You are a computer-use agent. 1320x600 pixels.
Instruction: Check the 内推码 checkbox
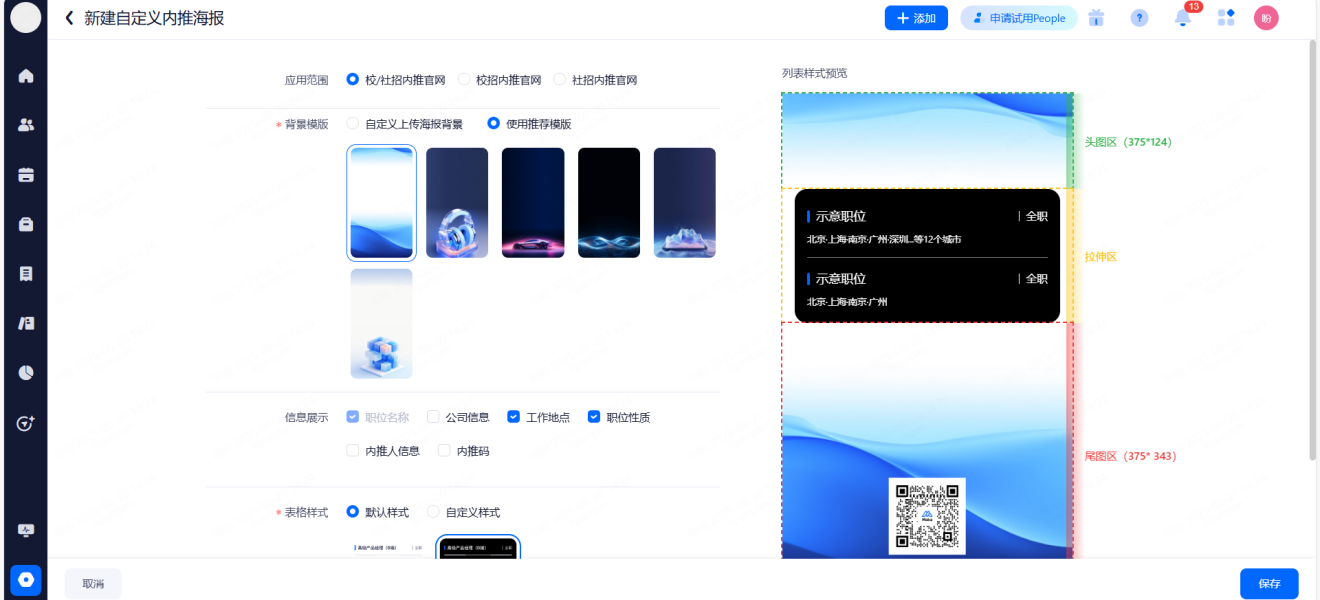[444, 451]
